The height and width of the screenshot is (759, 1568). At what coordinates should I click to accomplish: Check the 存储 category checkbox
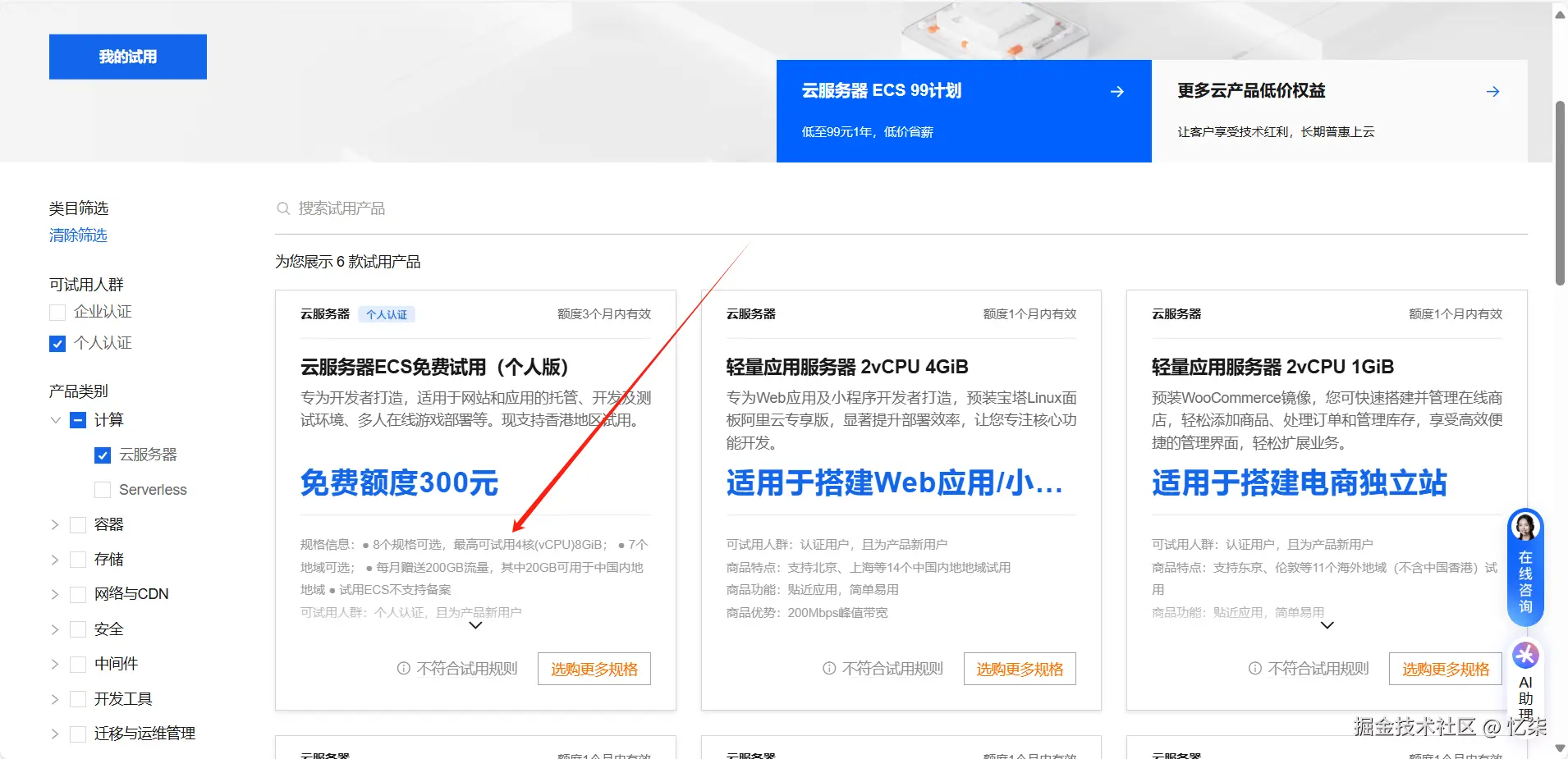click(x=78, y=560)
